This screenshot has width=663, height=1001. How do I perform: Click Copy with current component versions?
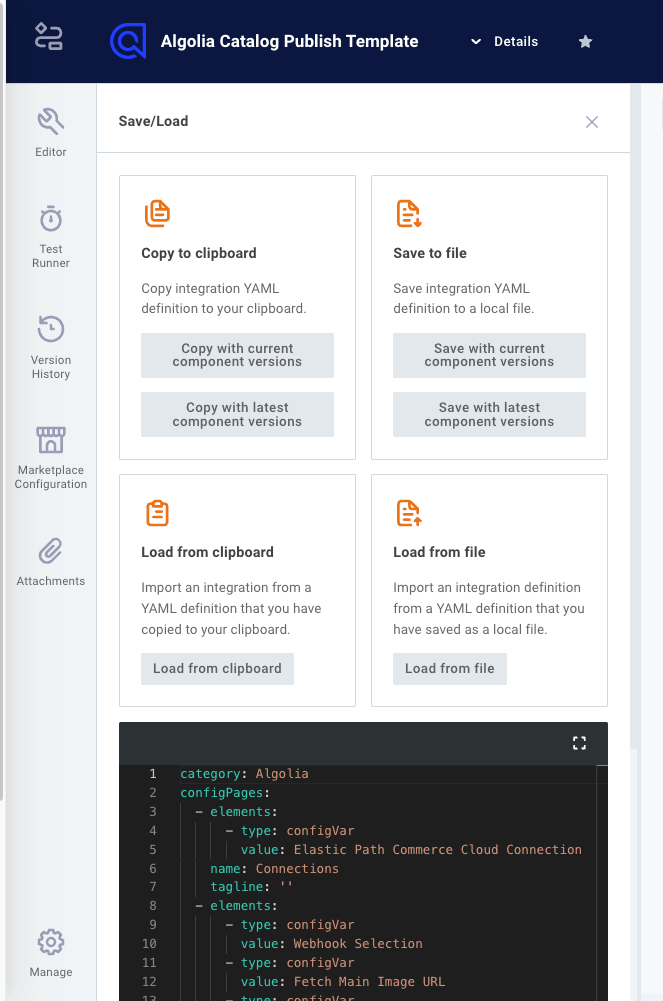237,355
